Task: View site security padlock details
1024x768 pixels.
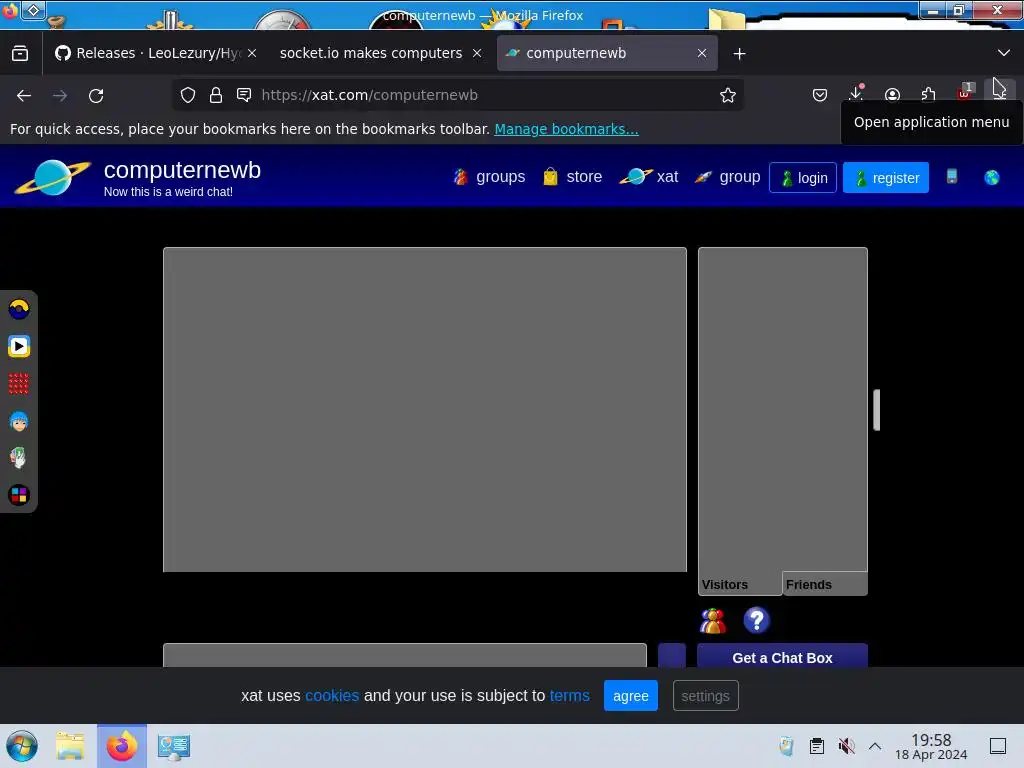Action: [216, 95]
